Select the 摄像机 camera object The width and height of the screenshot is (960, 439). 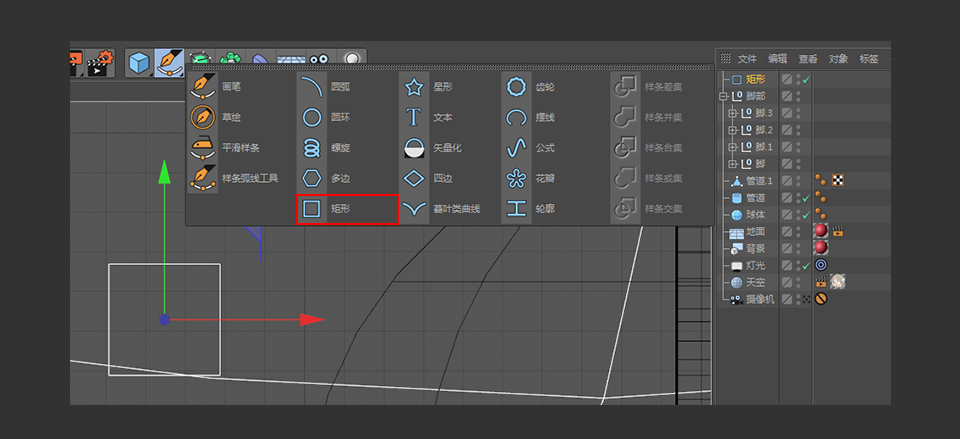[760, 300]
